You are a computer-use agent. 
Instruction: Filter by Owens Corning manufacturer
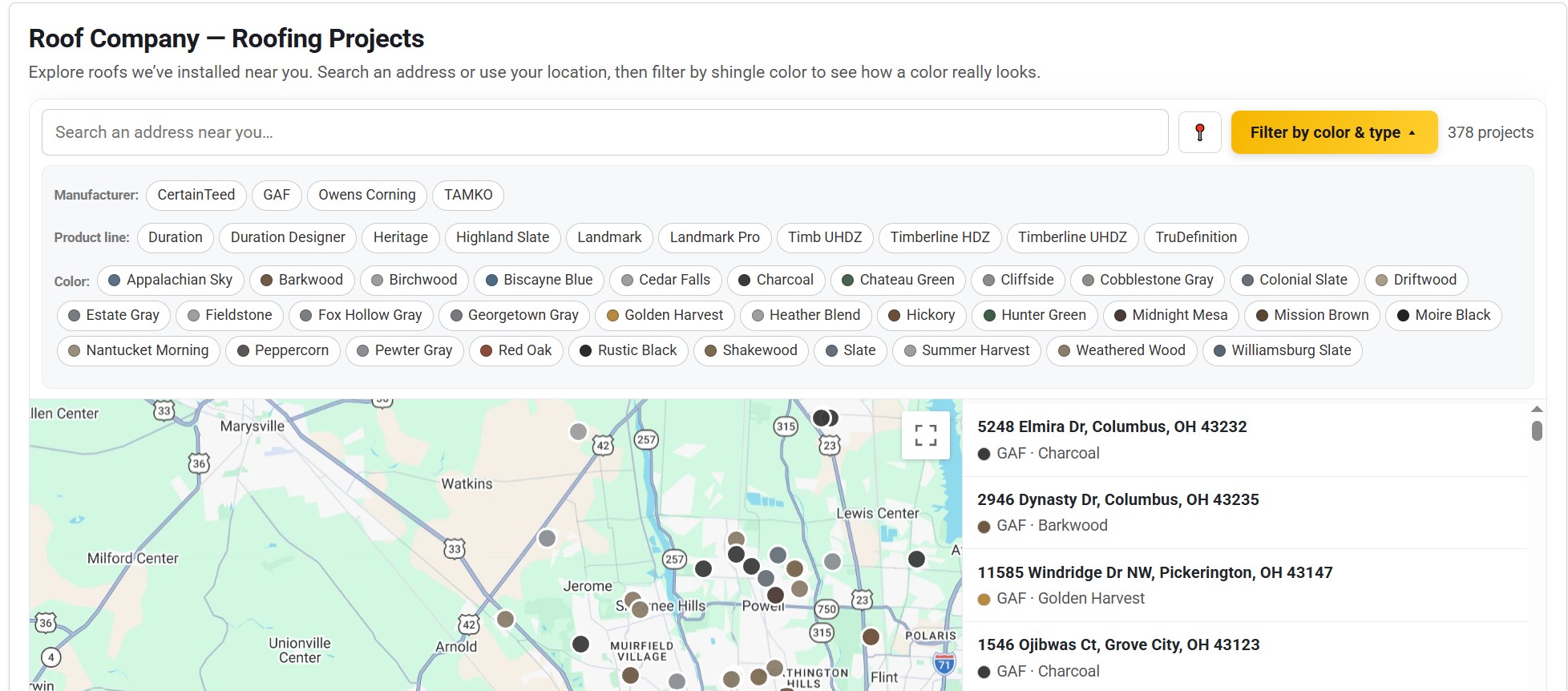[367, 195]
